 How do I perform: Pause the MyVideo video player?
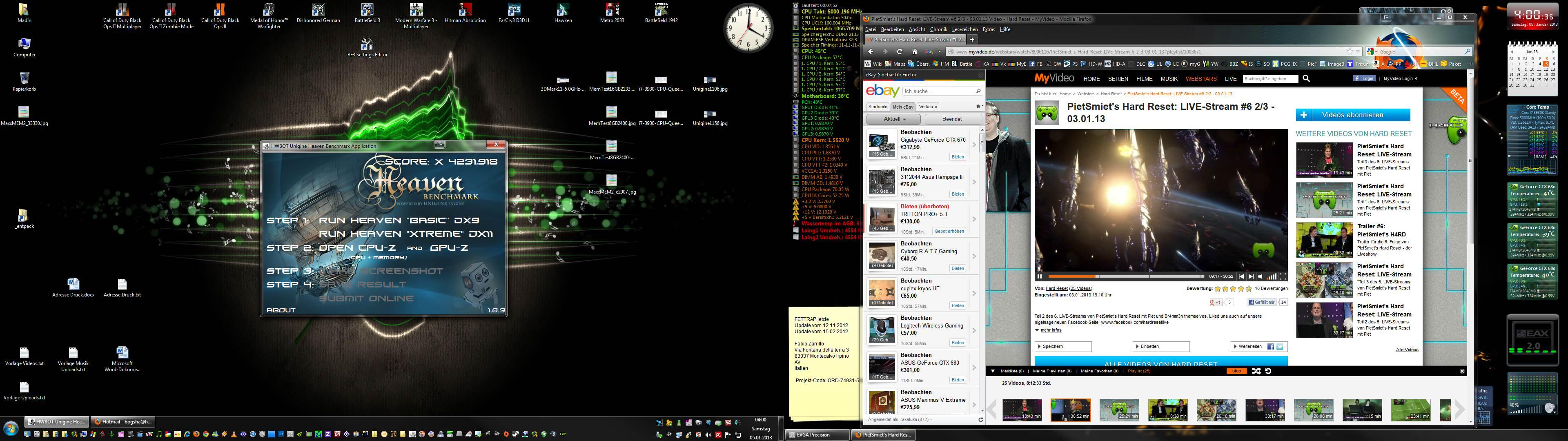[1040, 276]
